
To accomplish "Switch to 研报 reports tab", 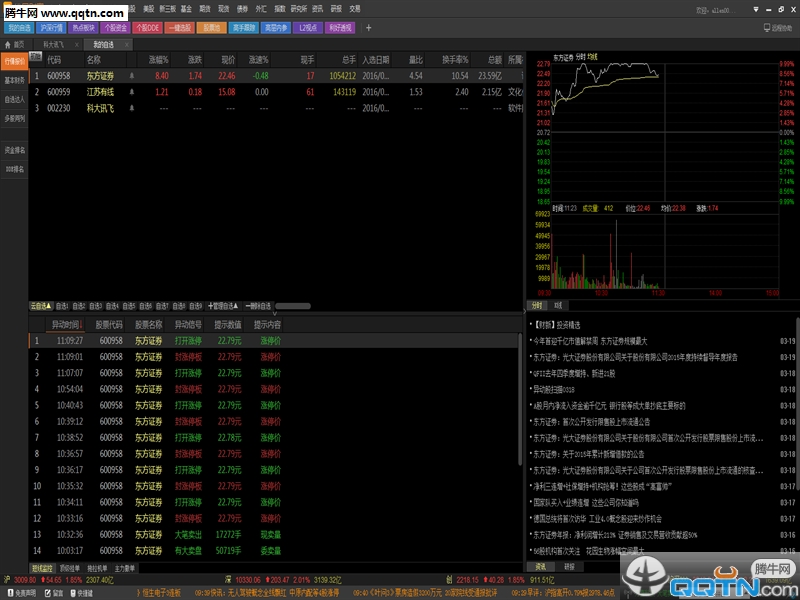I will pyautogui.click(x=569, y=567).
